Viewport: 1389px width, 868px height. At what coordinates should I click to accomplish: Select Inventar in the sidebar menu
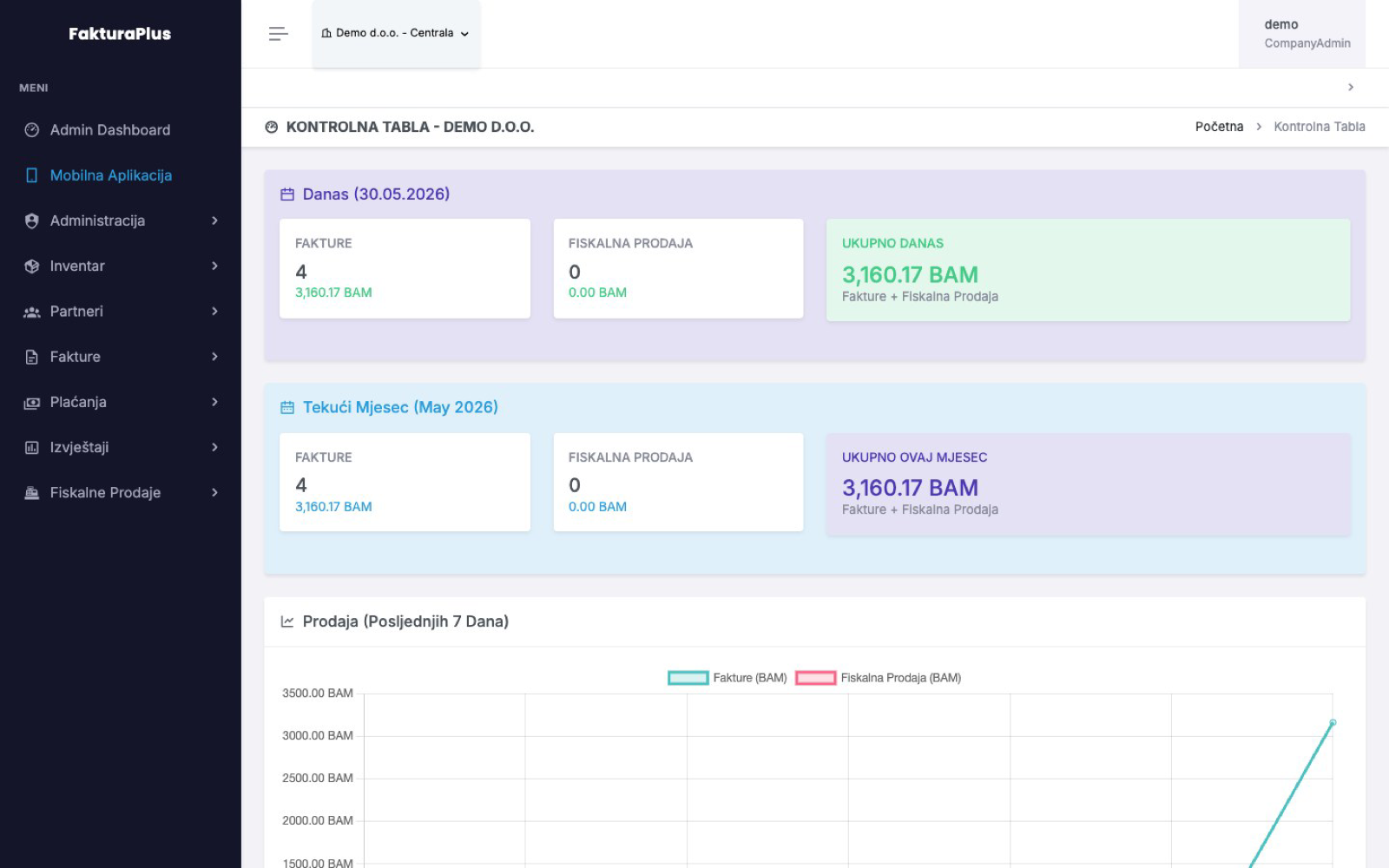(121, 266)
